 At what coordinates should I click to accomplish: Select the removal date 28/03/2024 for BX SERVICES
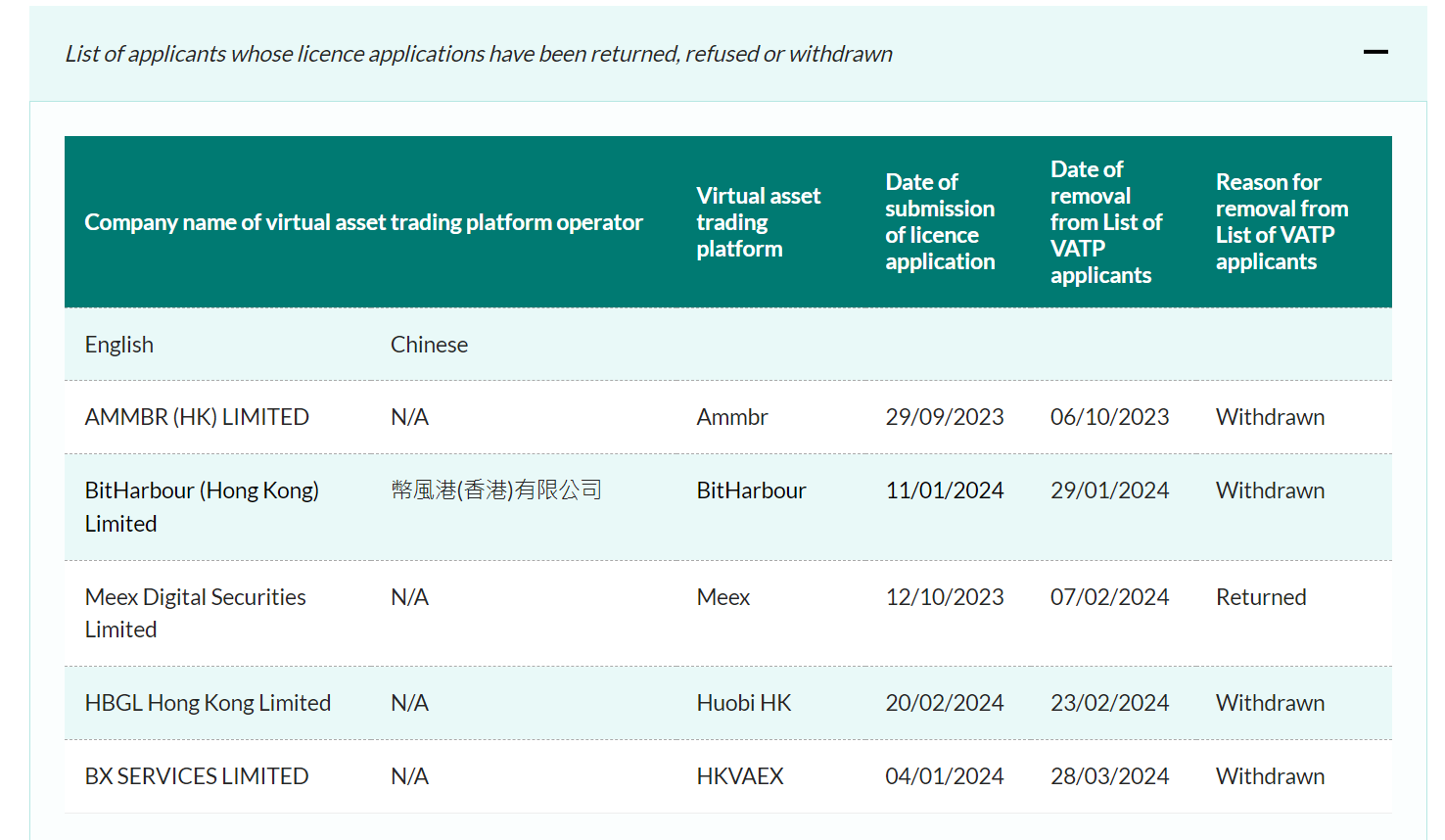1109,775
